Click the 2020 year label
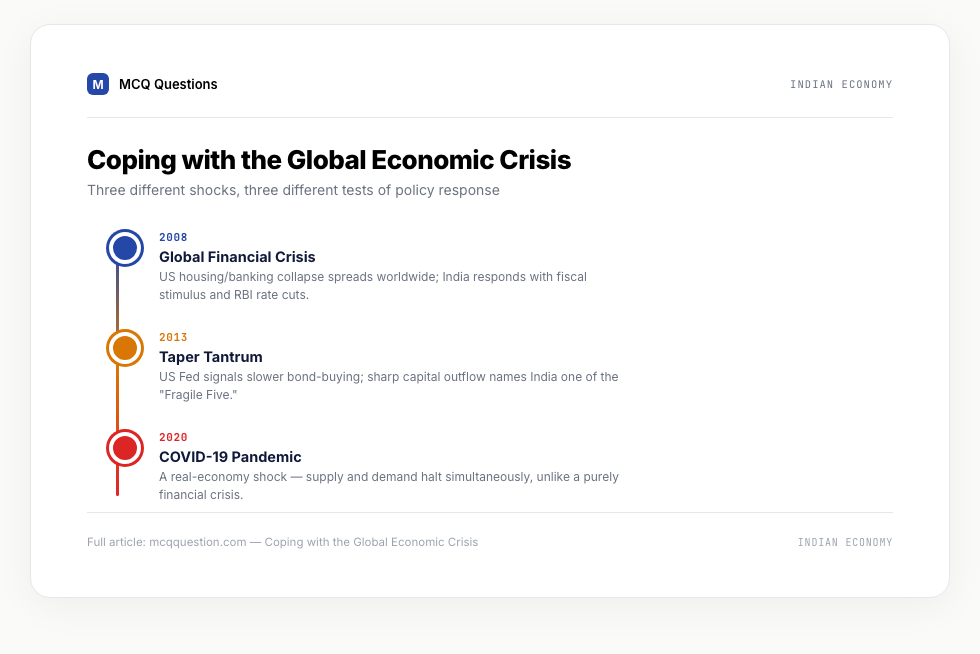 click(x=173, y=438)
